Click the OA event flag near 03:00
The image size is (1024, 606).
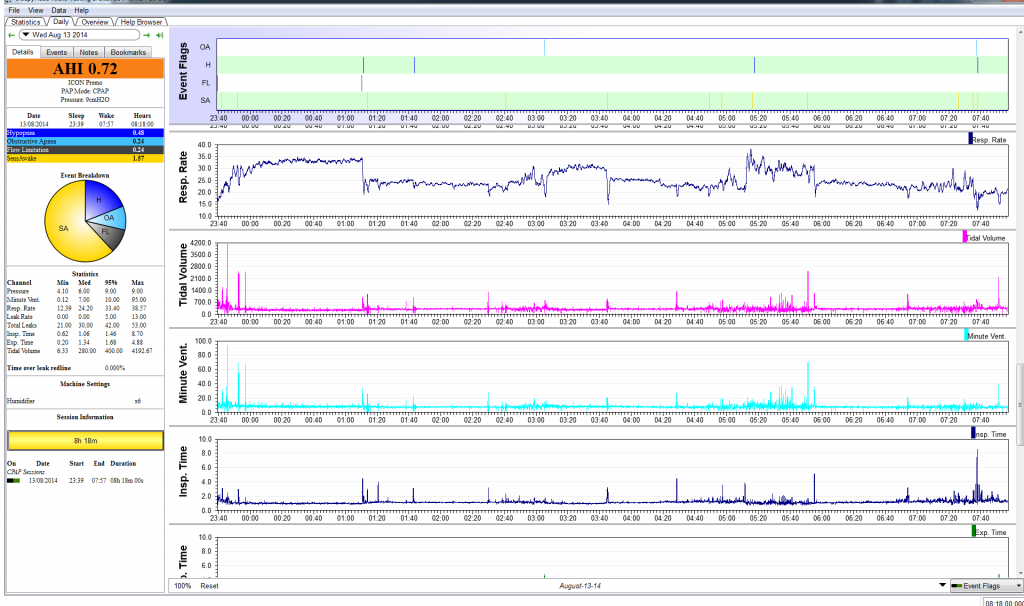tap(544, 47)
